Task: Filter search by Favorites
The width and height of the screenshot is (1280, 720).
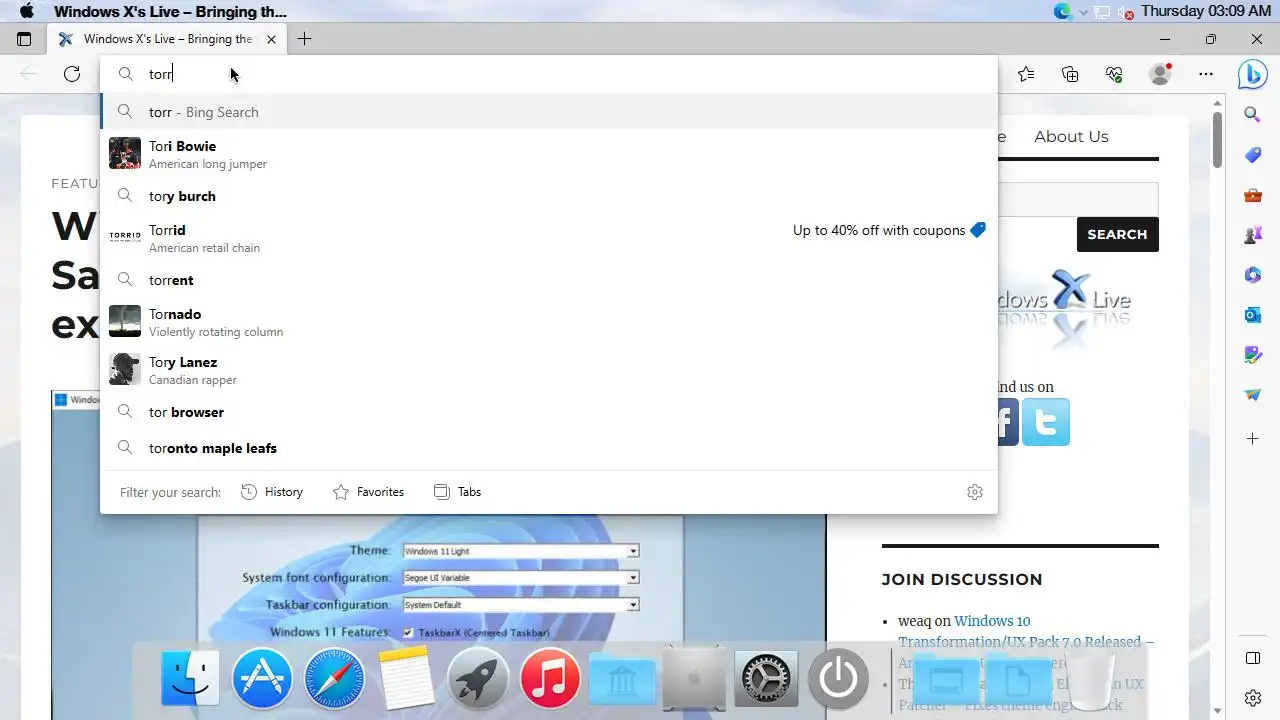Action: click(368, 492)
